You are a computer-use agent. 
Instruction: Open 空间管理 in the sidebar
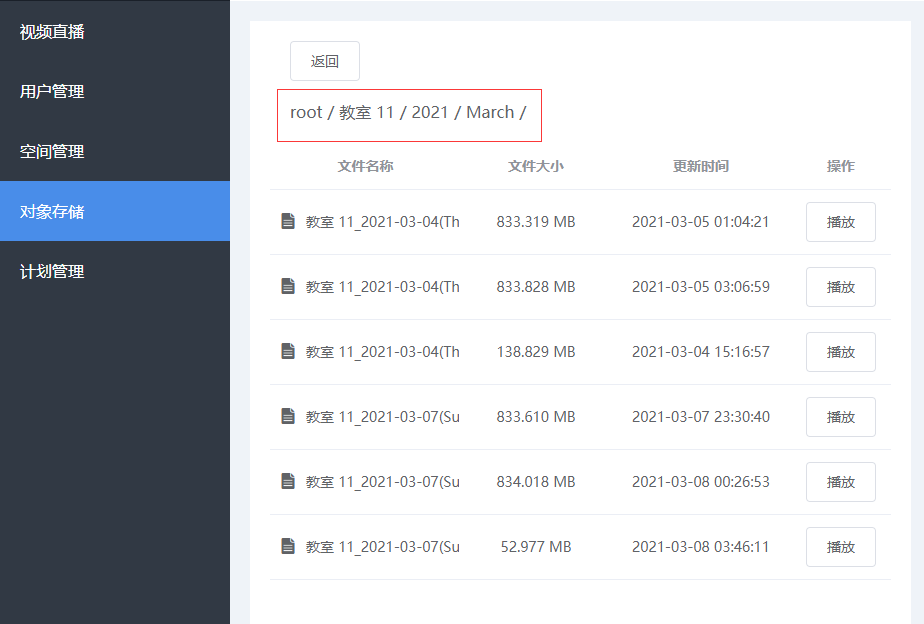(x=115, y=151)
